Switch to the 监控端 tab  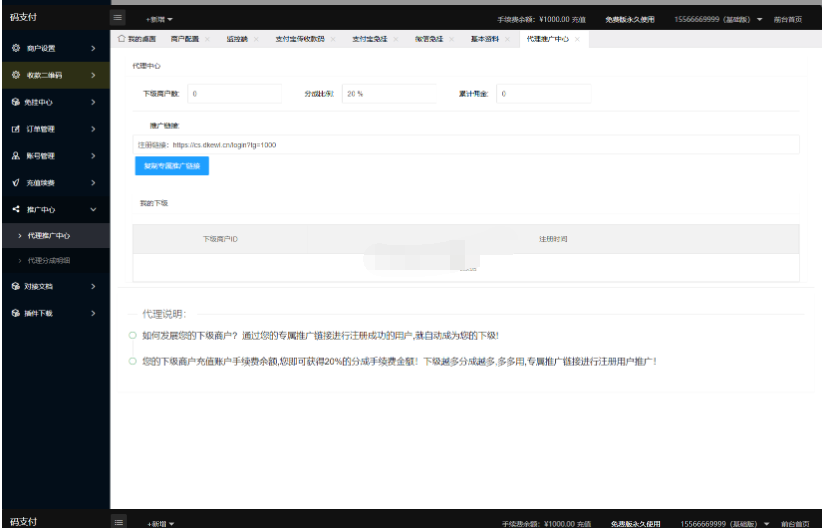point(237,39)
